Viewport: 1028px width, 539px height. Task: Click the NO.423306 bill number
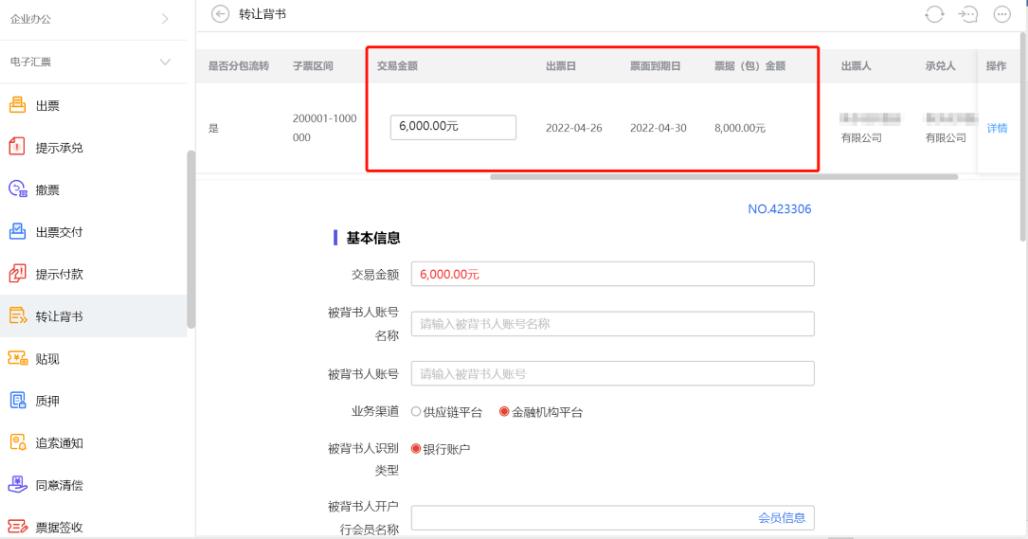pos(780,209)
